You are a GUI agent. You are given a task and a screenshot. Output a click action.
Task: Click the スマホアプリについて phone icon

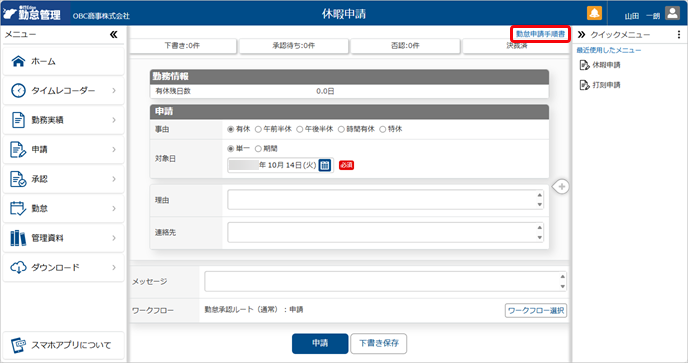pyautogui.click(x=18, y=345)
